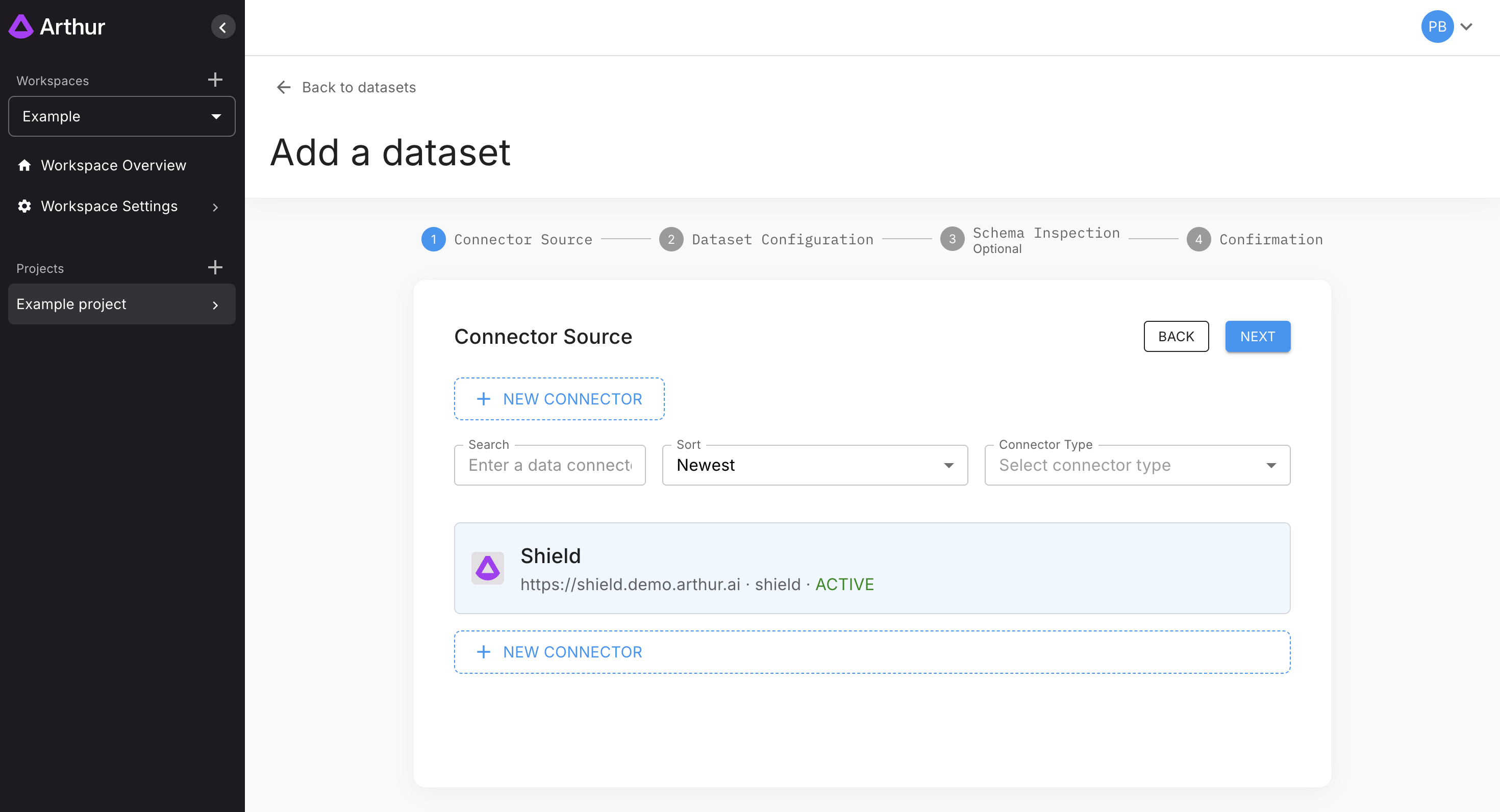Click the Shield connector logo icon
This screenshot has height=812, width=1500.
click(x=487, y=568)
